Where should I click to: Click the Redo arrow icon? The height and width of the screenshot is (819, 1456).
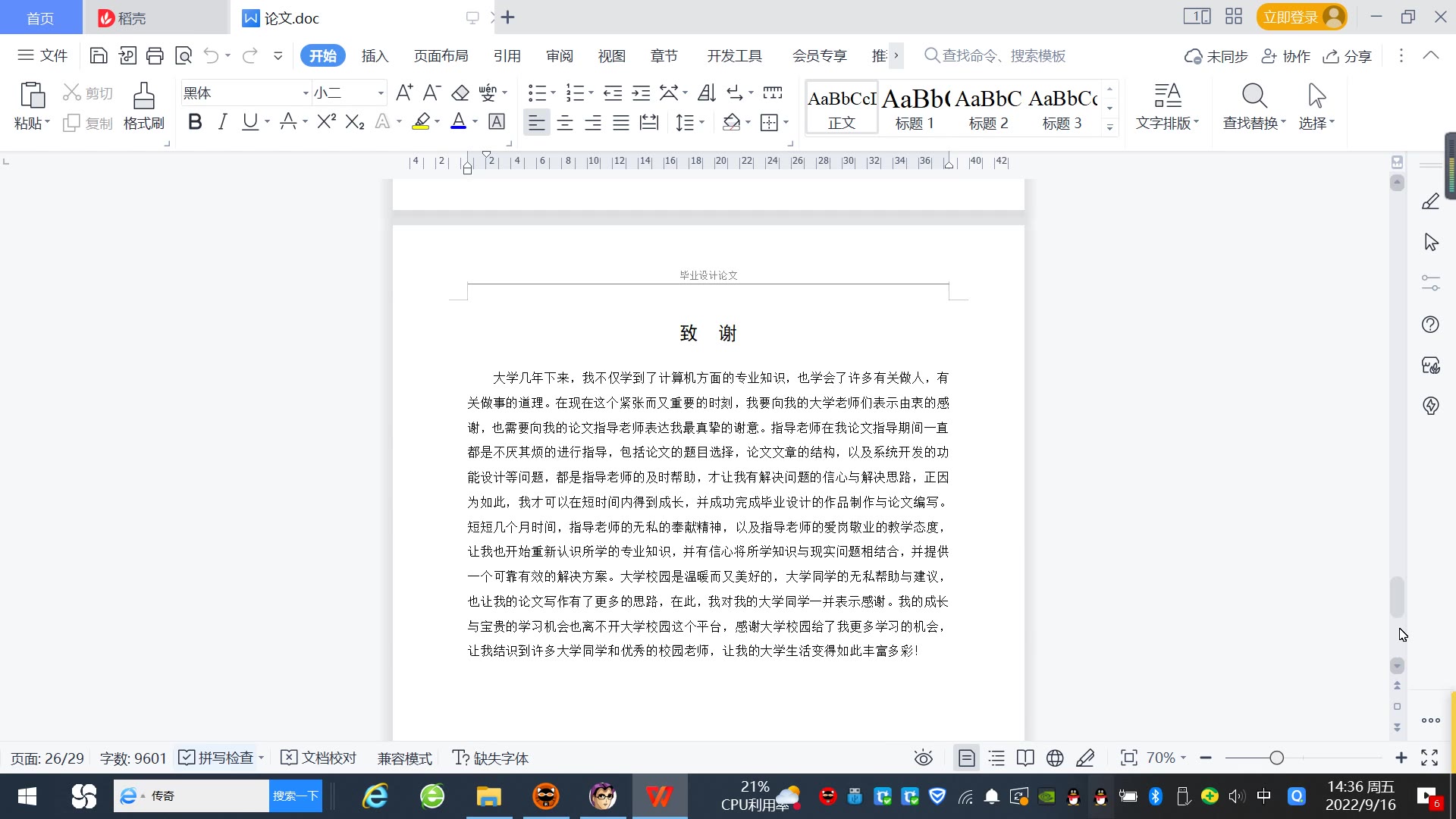pos(249,55)
